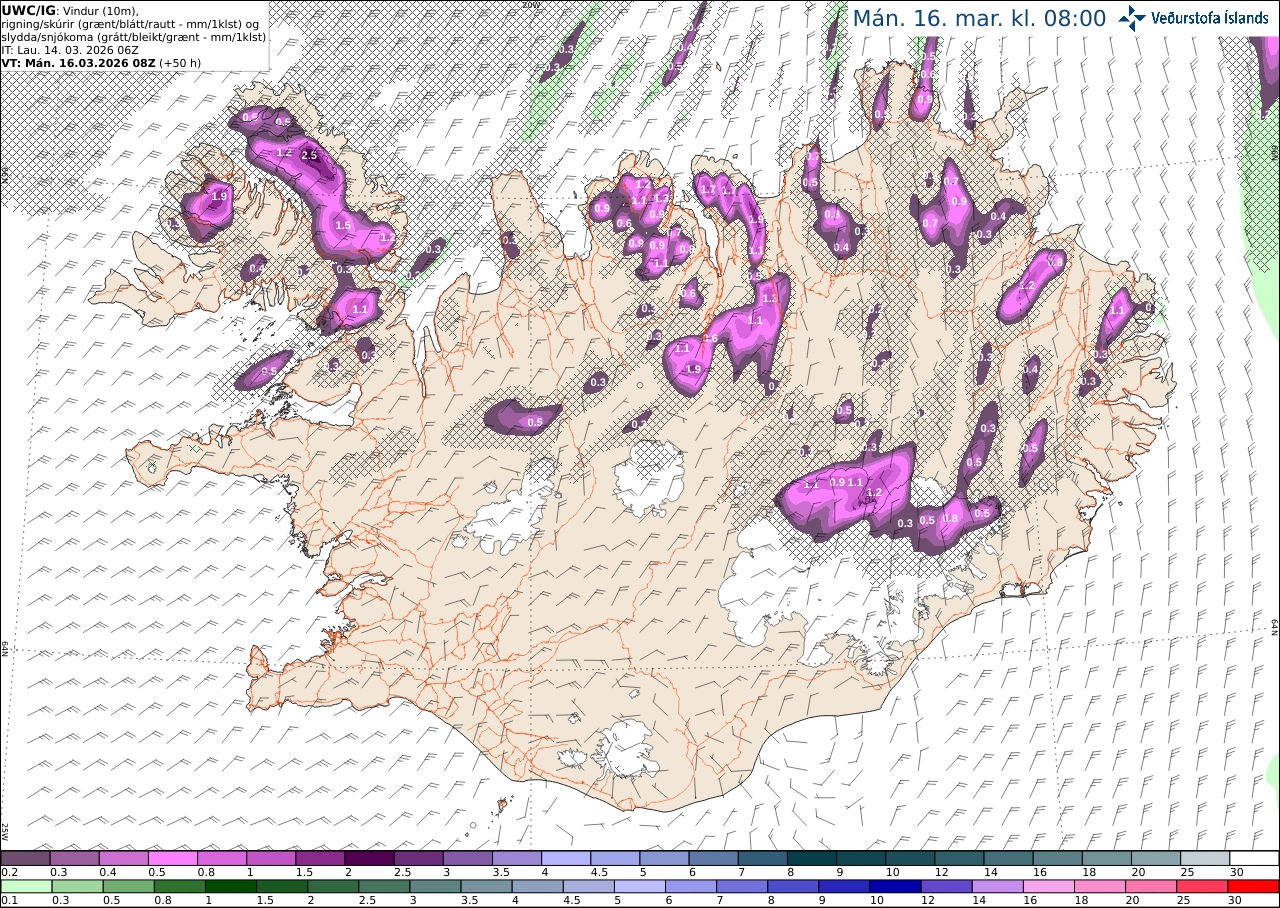The image size is (1280, 908).
Task: Pick the light pink rain swatch starting at 16
Action: [x=1049, y=886]
